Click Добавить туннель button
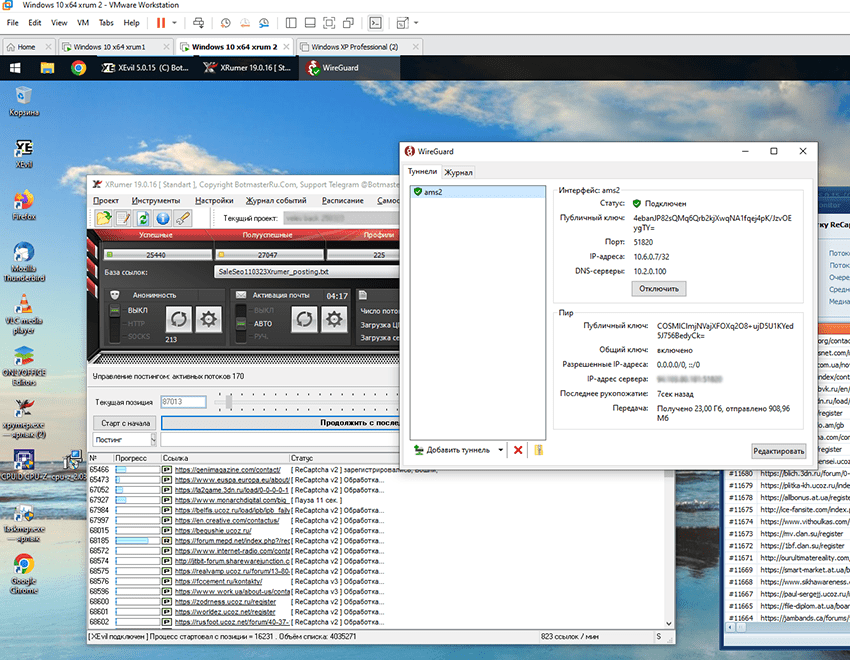The width and height of the screenshot is (850, 660). pos(453,450)
